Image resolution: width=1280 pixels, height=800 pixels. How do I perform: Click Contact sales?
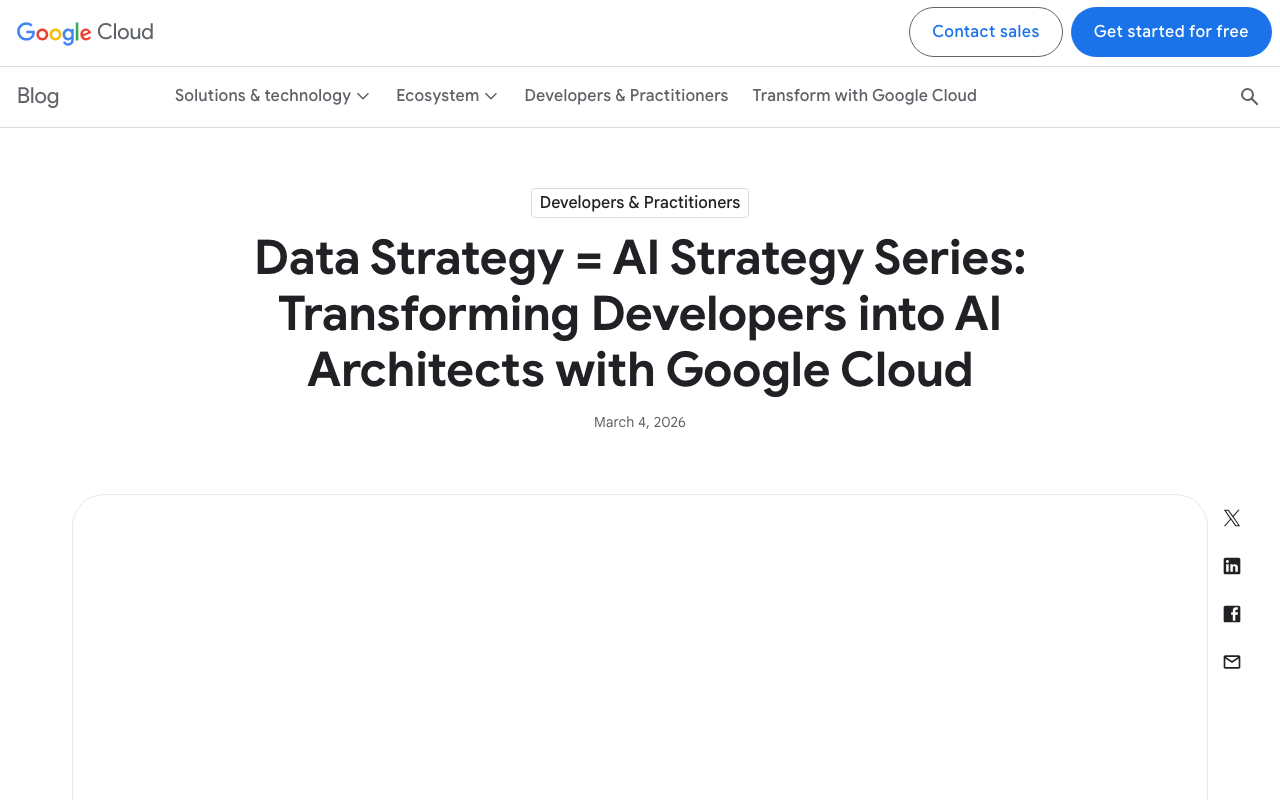(x=985, y=31)
